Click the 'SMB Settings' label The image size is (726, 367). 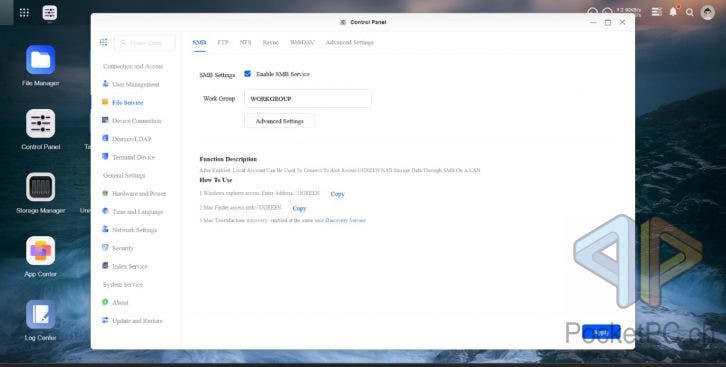[x=217, y=75]
